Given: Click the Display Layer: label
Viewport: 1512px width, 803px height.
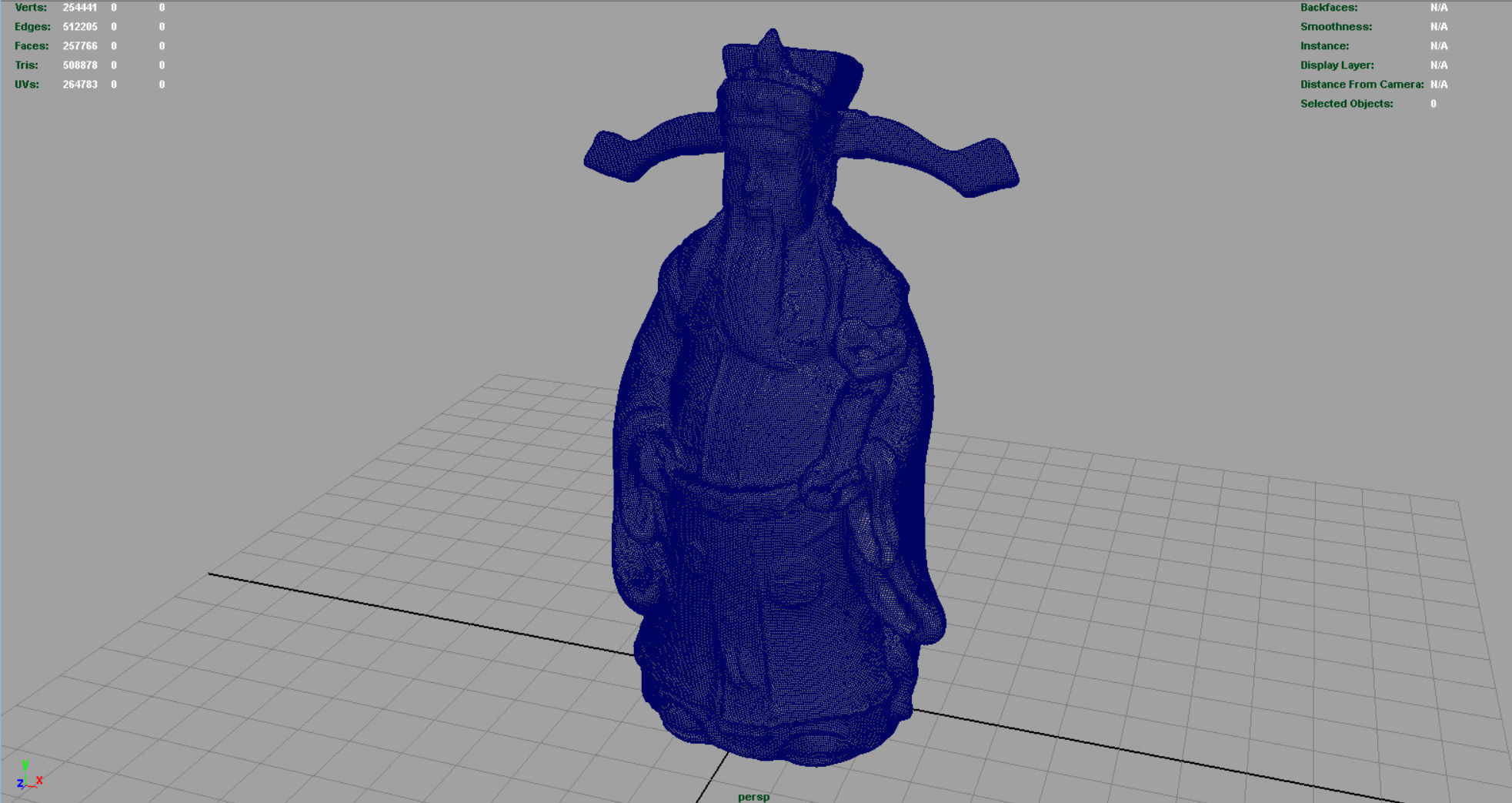Looking at the screenshot, I should pos(1337,65).
